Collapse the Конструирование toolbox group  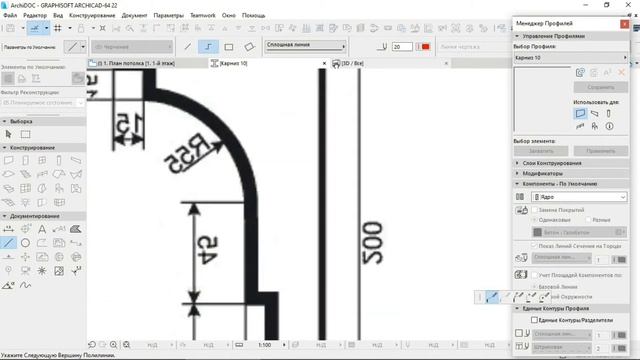pyautogui.click(x=4, y=147)
